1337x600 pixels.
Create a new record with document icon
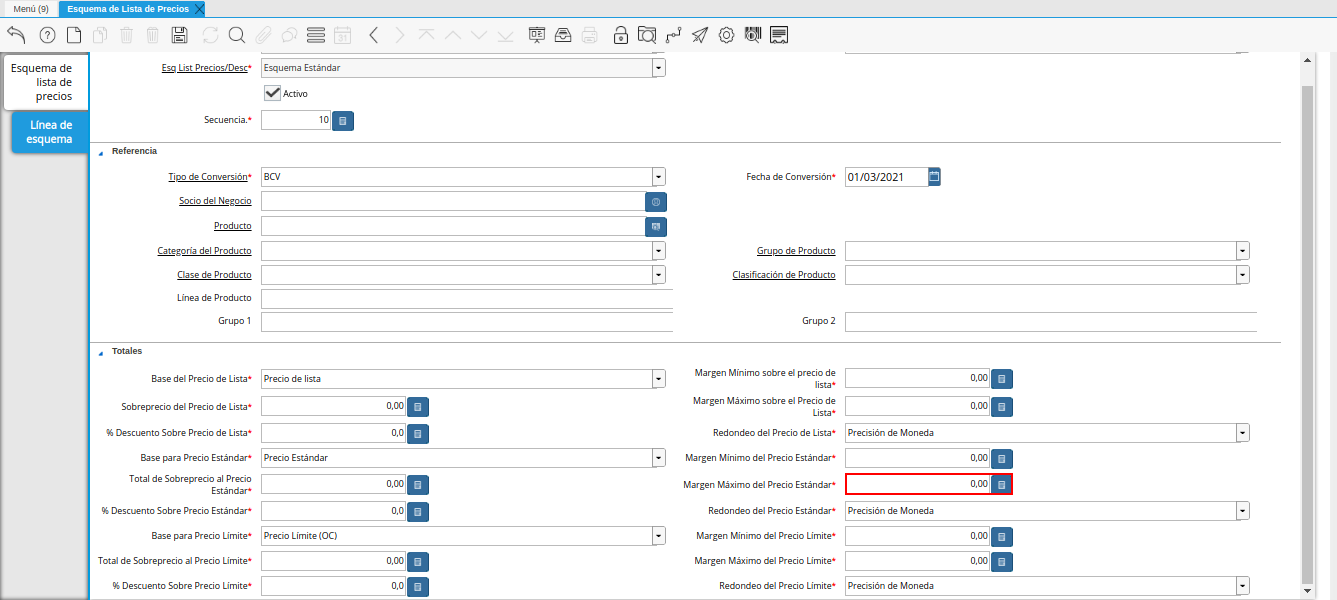pyautogui.click(x=74, y=35)
